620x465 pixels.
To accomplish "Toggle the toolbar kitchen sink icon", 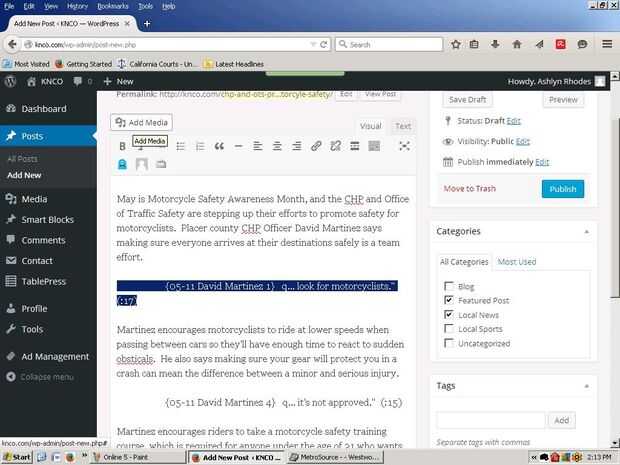I will (374, 146).
